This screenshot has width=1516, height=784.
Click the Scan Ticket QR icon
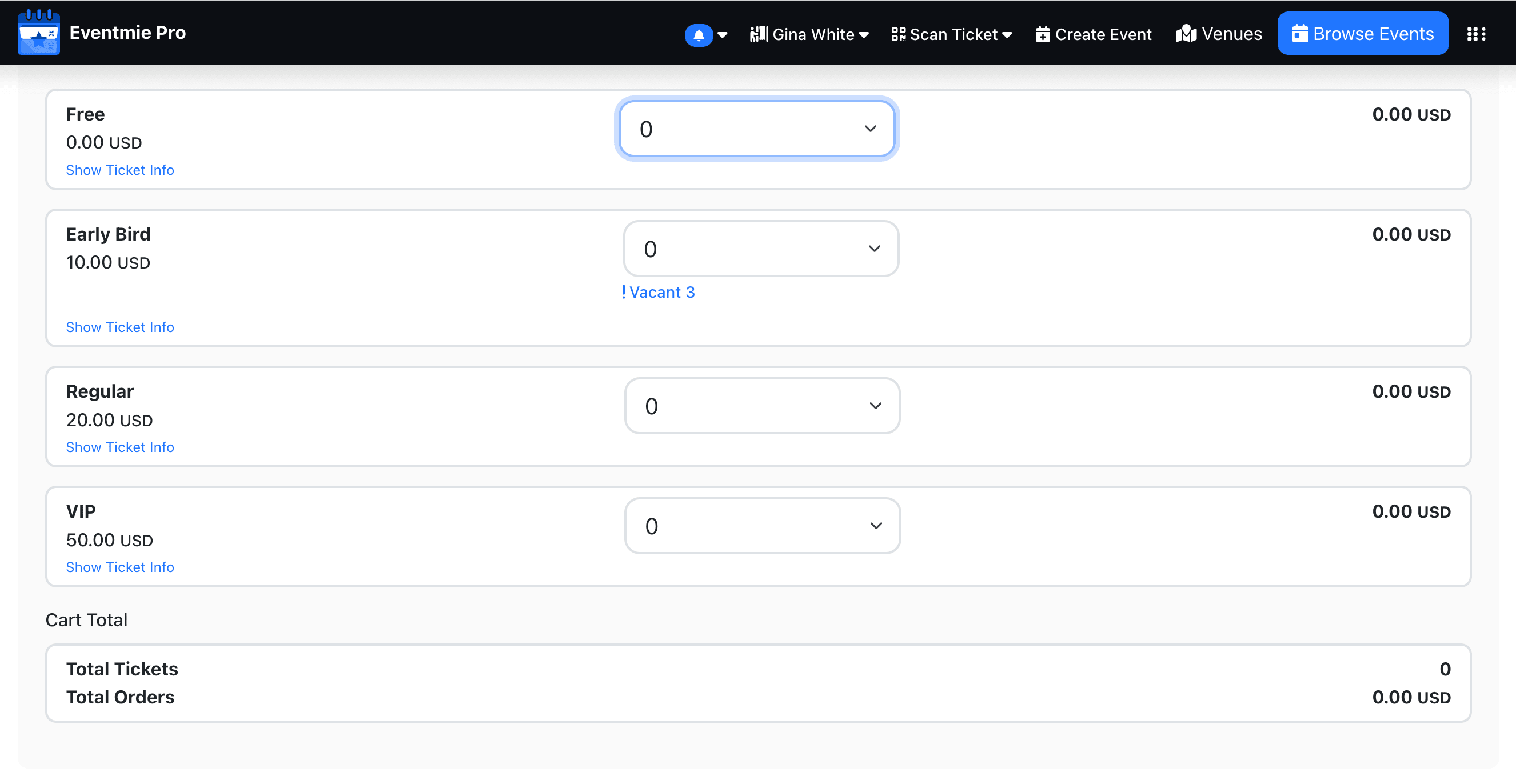pos(898,34)
